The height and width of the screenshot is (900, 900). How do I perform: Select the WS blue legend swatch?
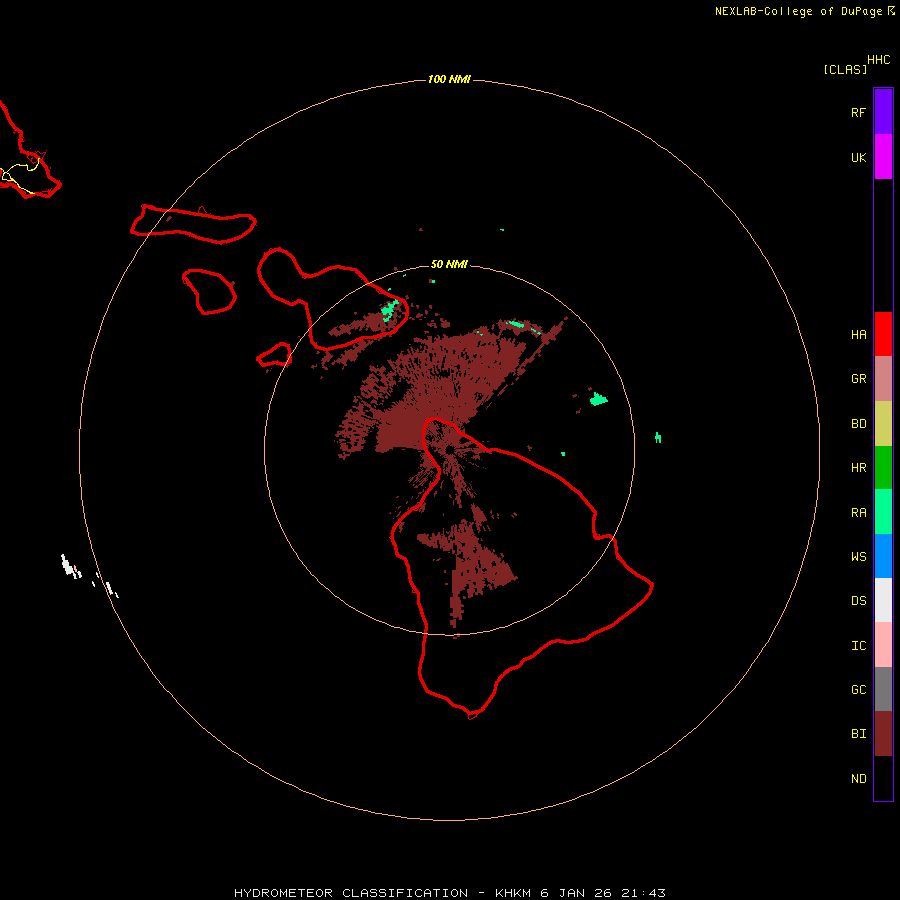point(883,556)
